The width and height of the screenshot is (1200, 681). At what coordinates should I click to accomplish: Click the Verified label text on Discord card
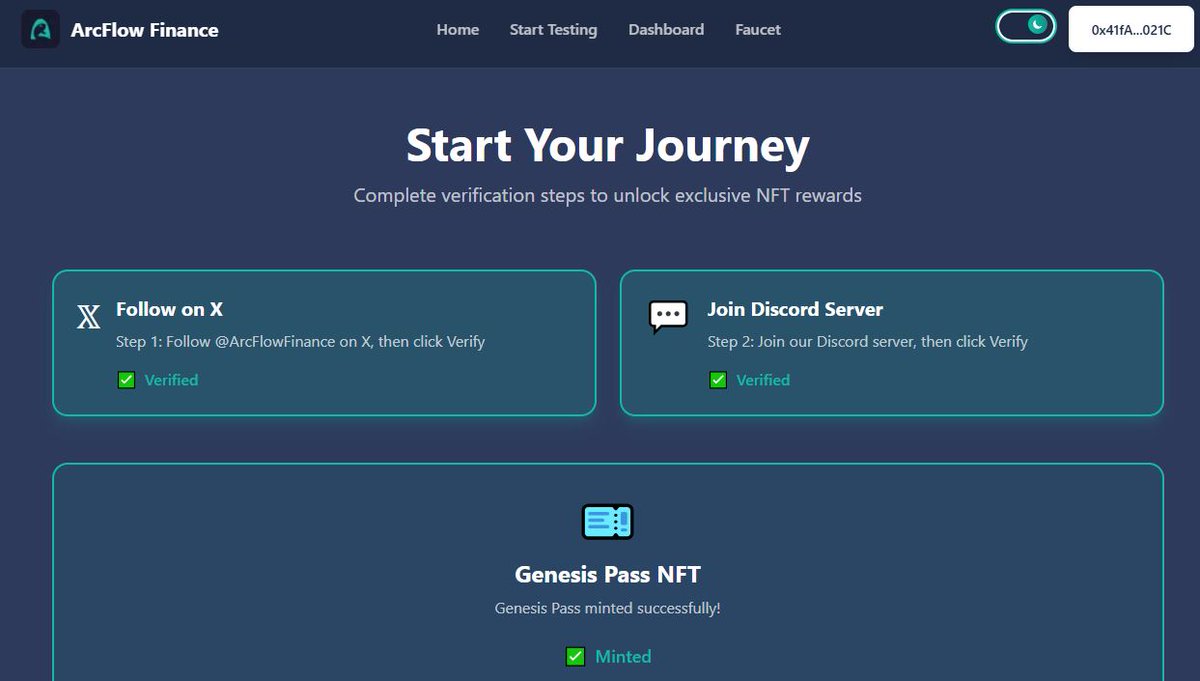[763, 379]
